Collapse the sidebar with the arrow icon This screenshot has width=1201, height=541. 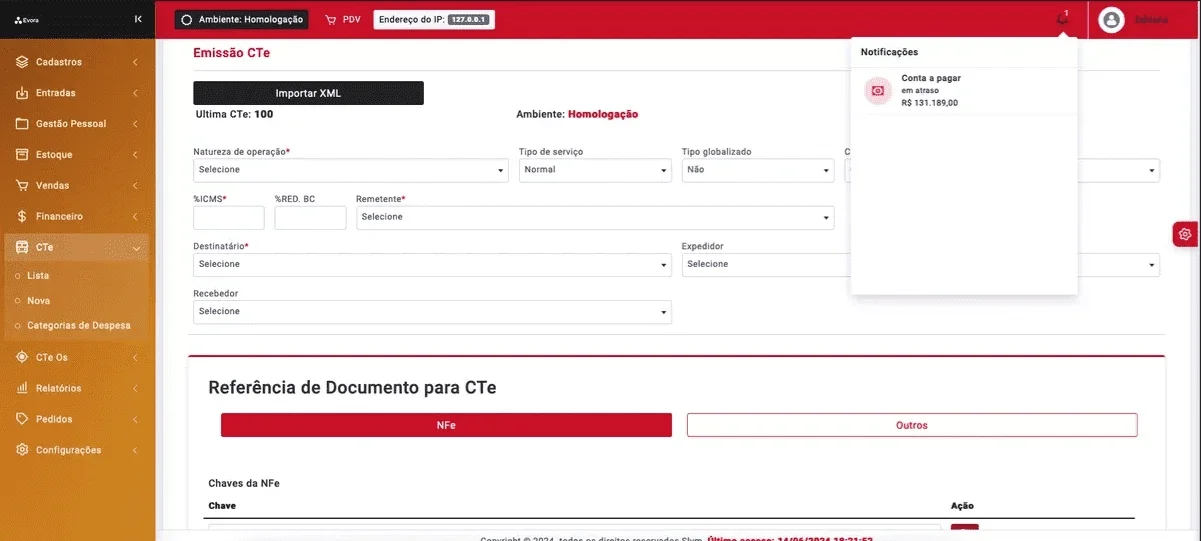137,19
